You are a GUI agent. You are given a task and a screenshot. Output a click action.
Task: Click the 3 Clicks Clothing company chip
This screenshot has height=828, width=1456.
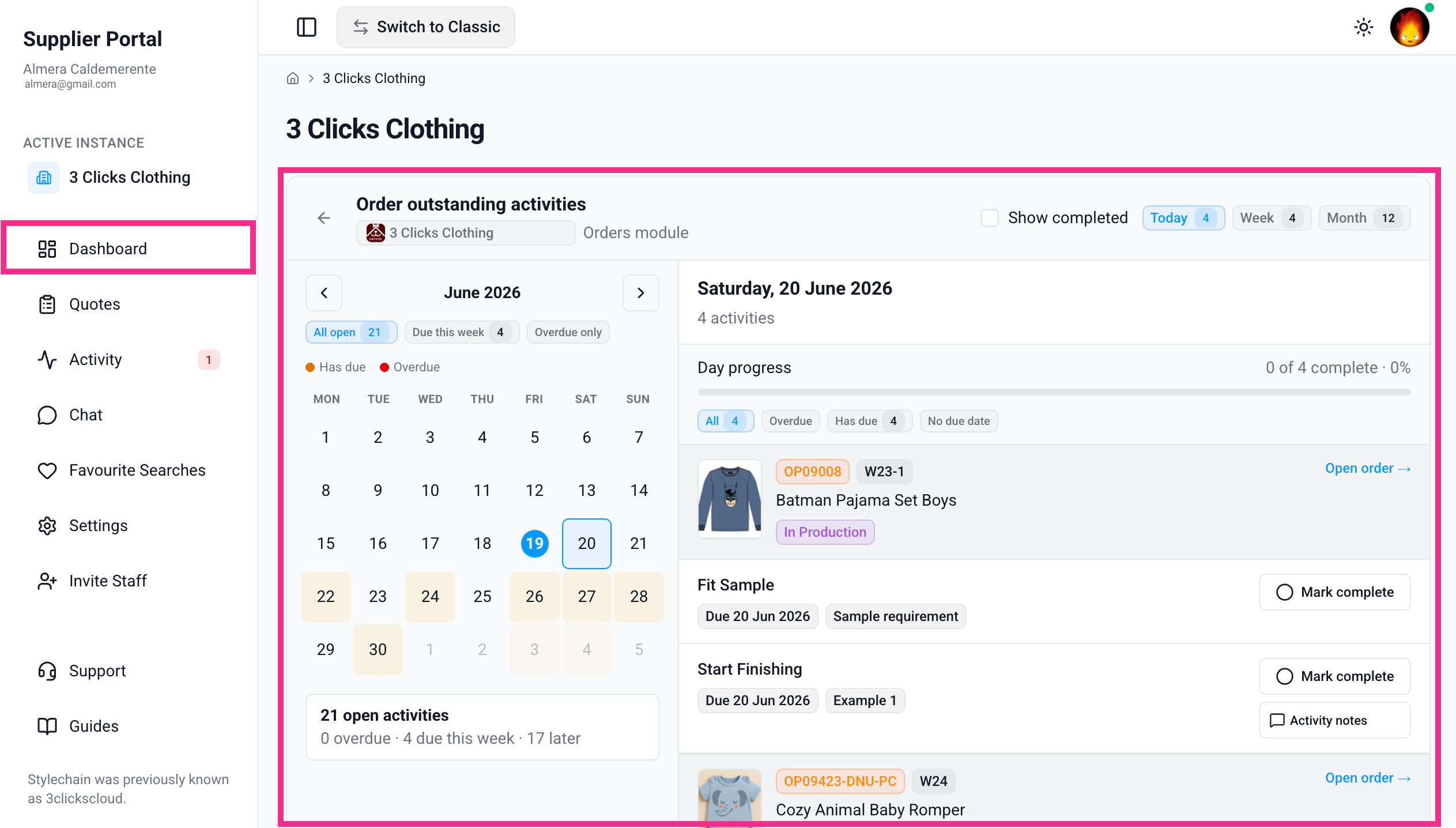[466, 233]
